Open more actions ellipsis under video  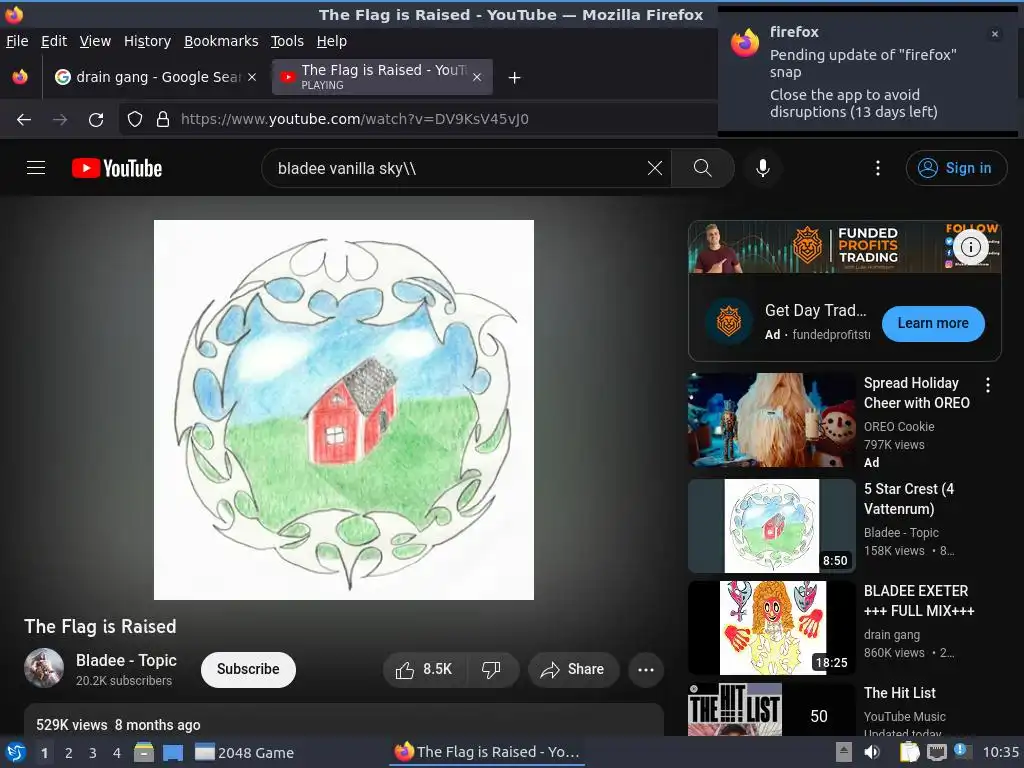click(x=645, y=669)
